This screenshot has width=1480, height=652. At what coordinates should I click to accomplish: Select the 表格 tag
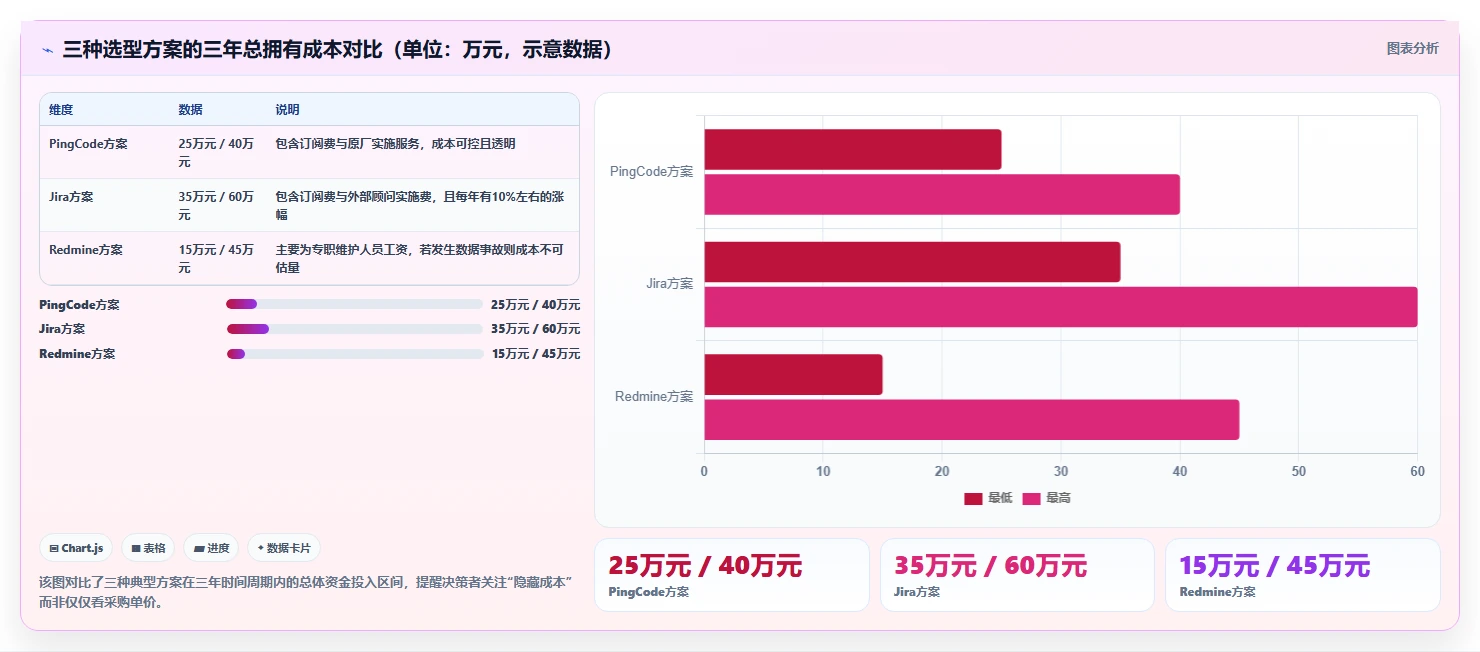tap(148, 548)
